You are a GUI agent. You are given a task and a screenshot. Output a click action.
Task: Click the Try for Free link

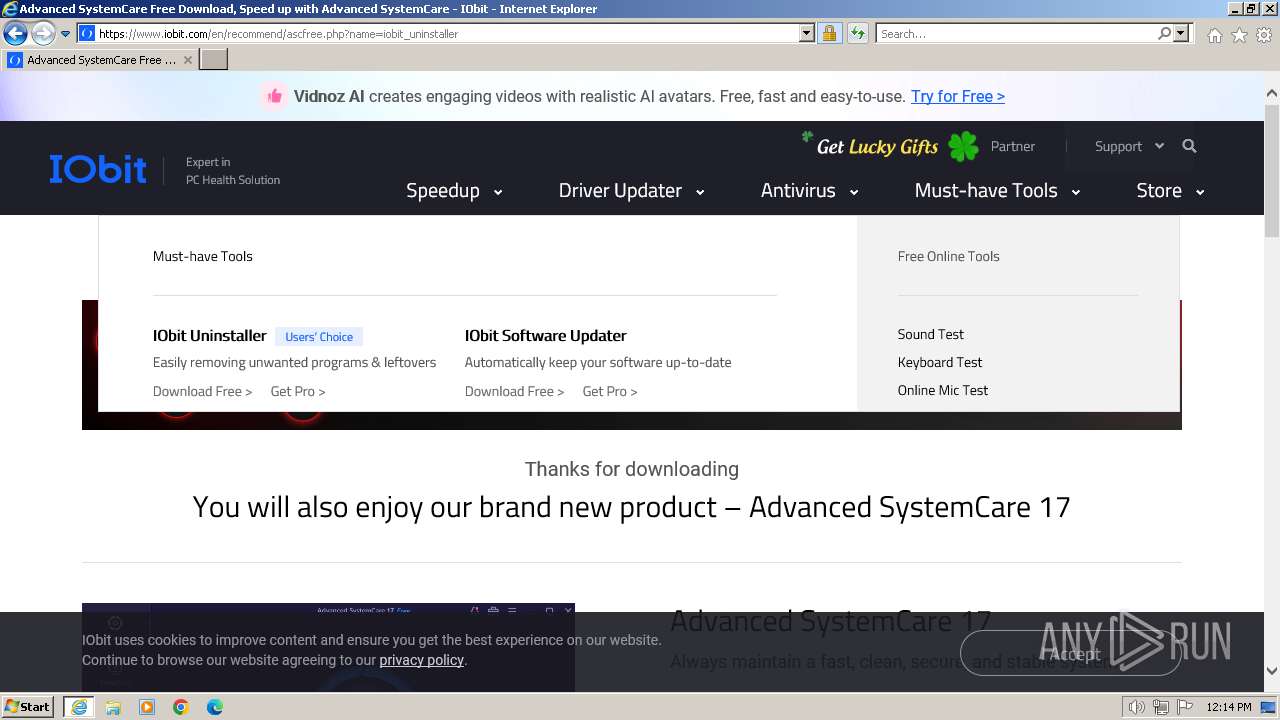click(957, 96)
